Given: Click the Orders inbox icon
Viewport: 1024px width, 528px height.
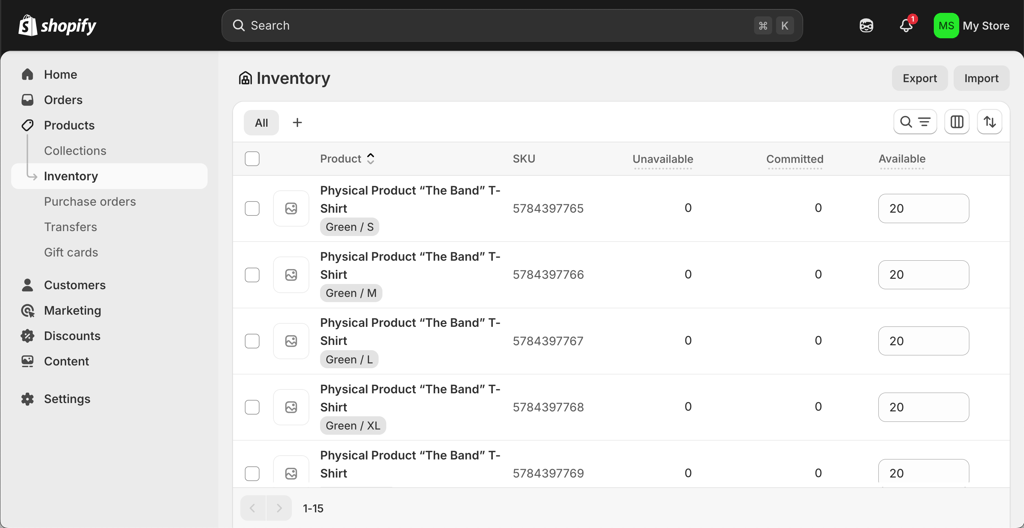Looking at the screenshot, I should (27, 100).
